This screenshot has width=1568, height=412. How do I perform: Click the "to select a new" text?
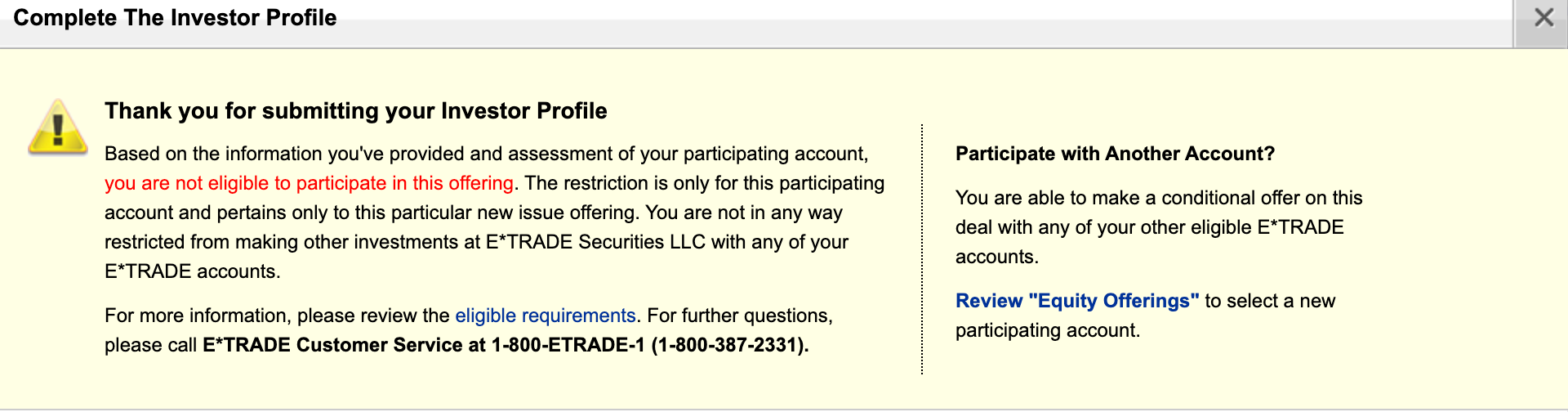coord(1270,301)
